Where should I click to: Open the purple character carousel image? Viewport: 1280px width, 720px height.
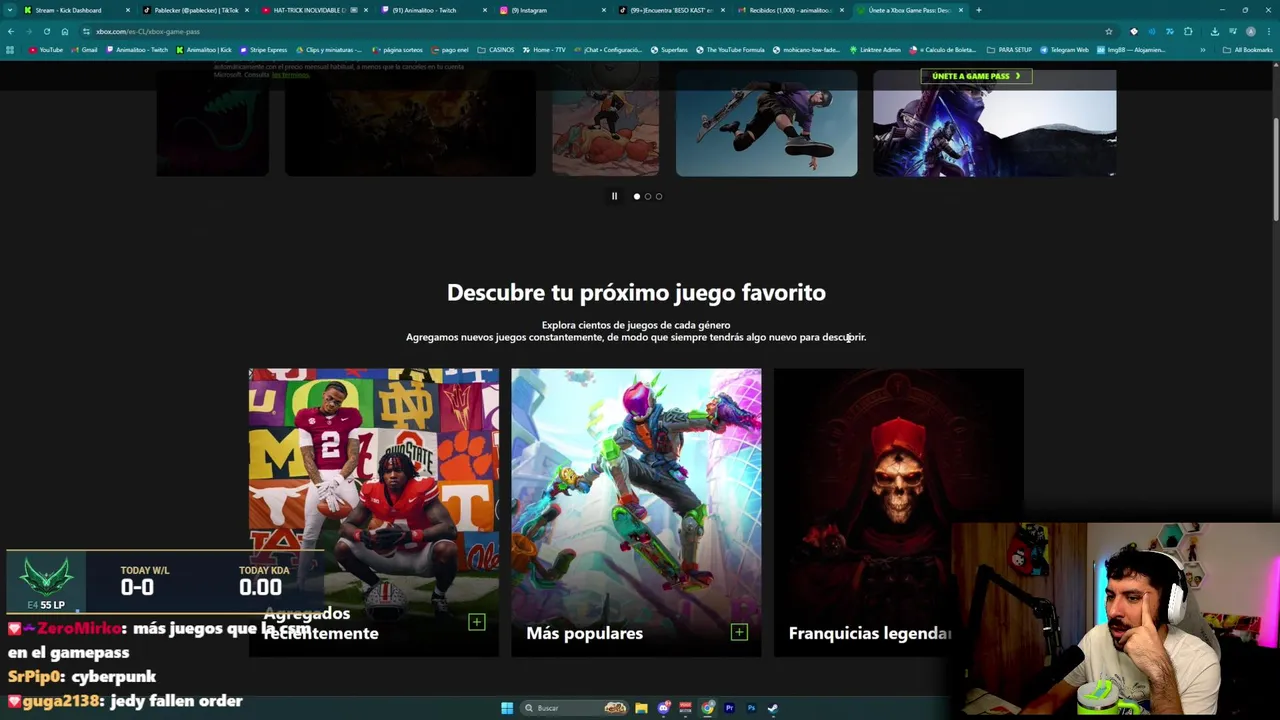click(x=994, y=123)
